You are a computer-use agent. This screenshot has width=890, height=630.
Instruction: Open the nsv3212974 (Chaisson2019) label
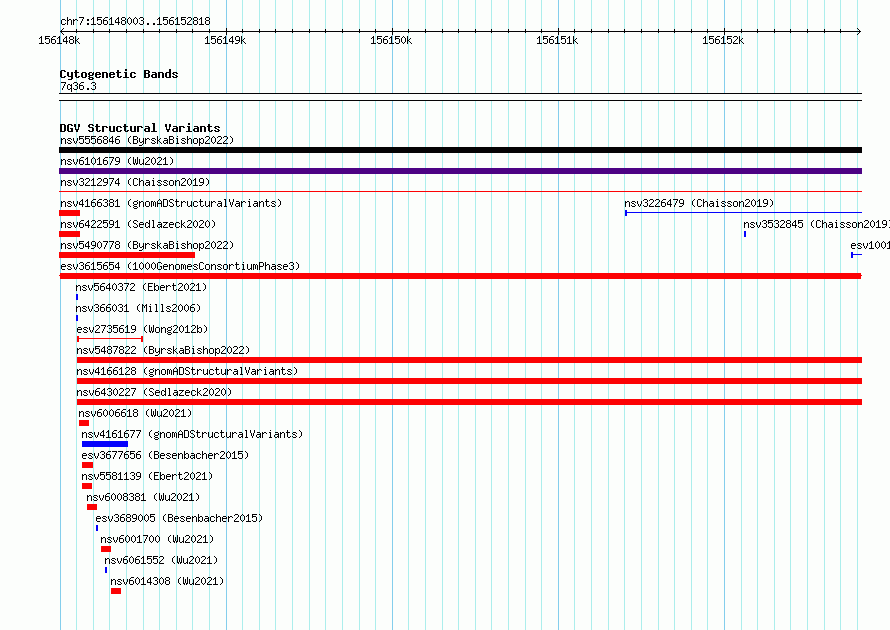point(135,182)
